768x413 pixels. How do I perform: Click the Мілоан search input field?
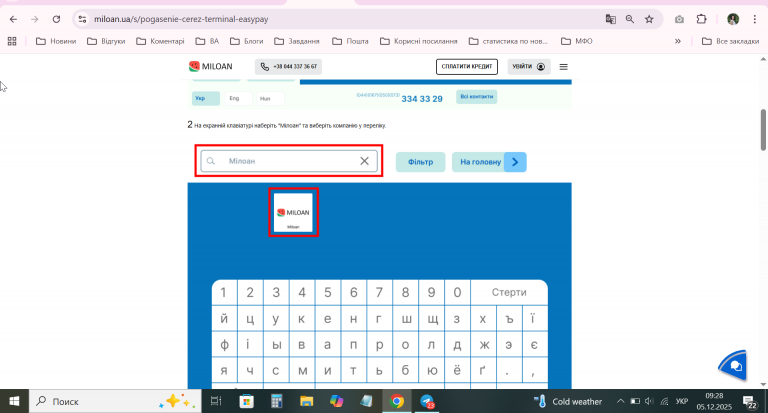(288, 161)
